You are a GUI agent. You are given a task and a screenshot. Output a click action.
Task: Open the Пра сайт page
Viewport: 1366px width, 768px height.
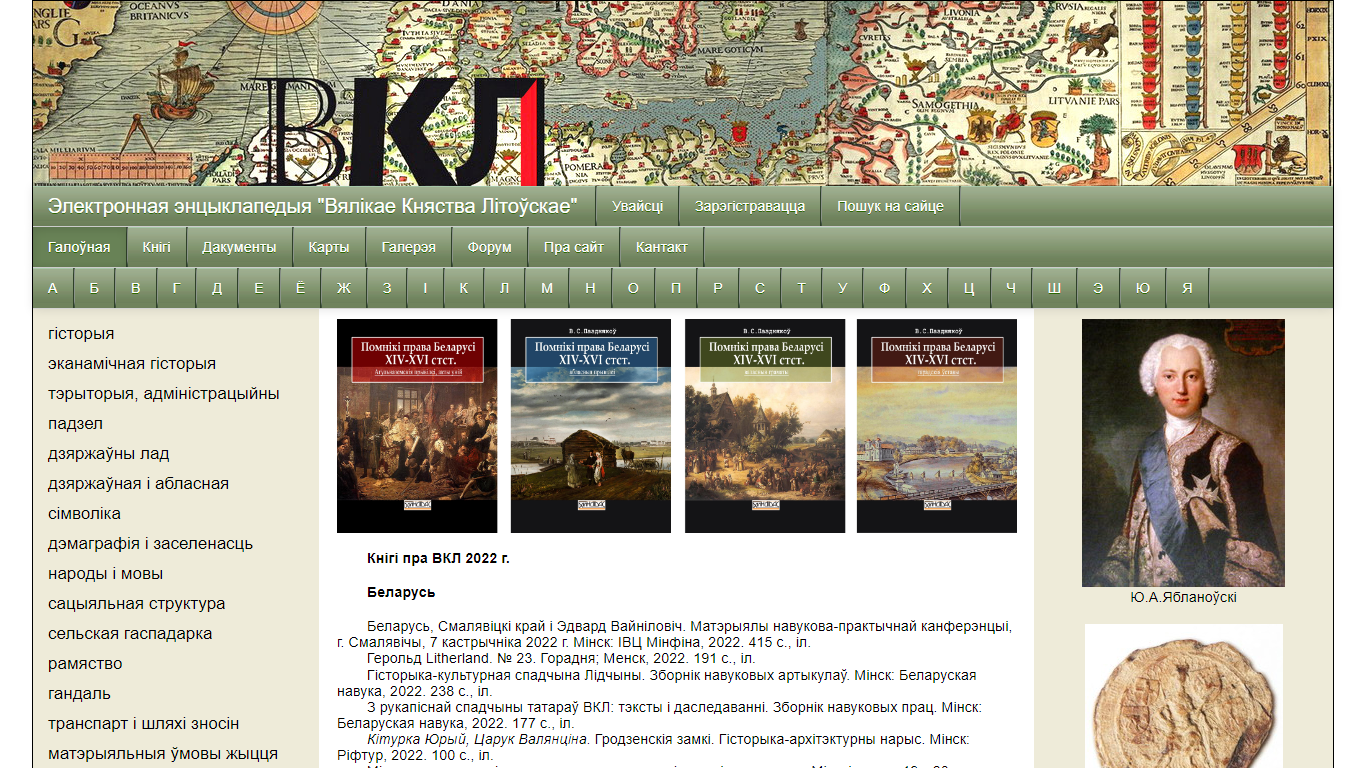point(574,247)
